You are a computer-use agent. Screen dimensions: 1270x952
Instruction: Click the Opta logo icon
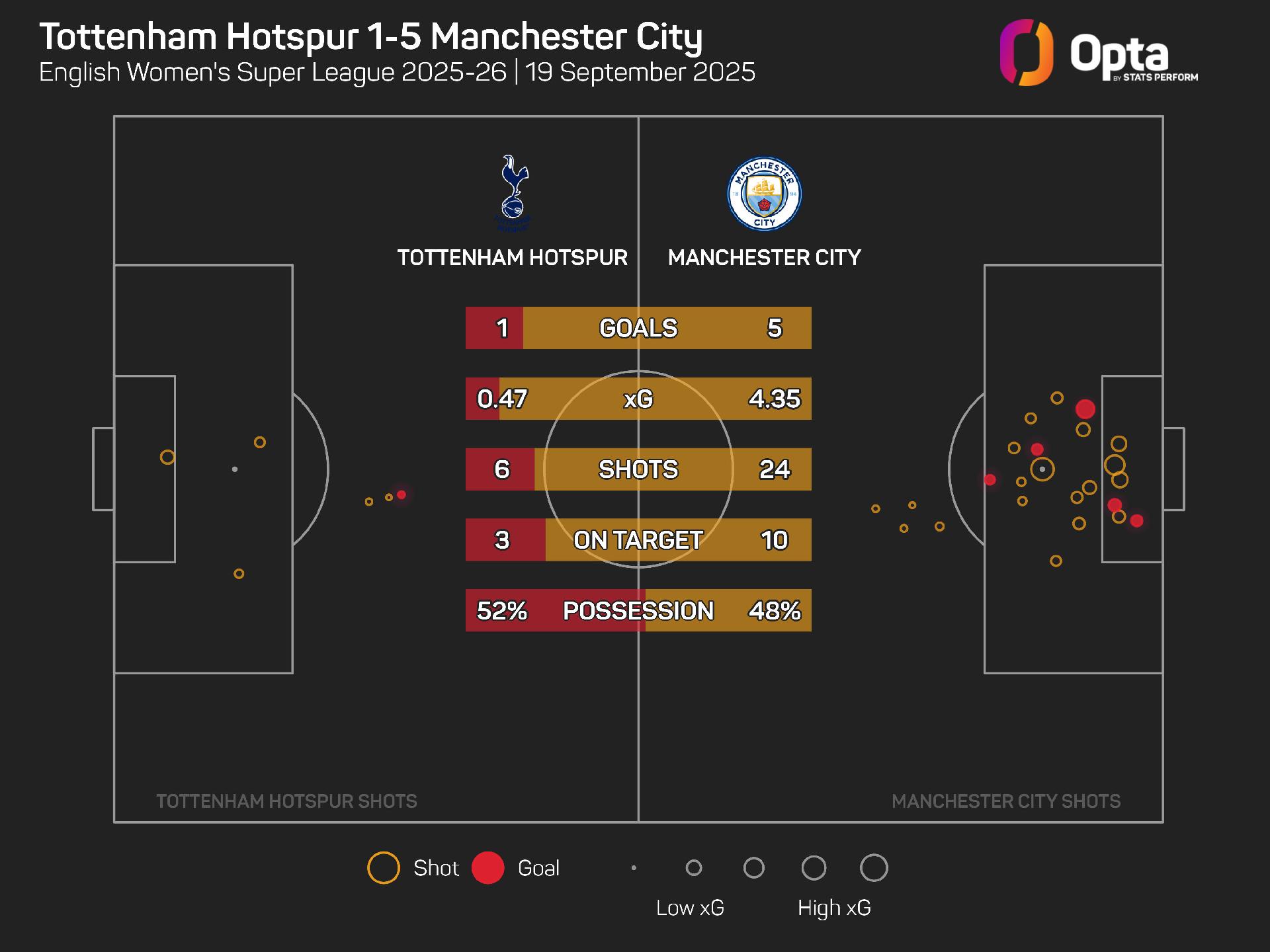[1027, 52]
